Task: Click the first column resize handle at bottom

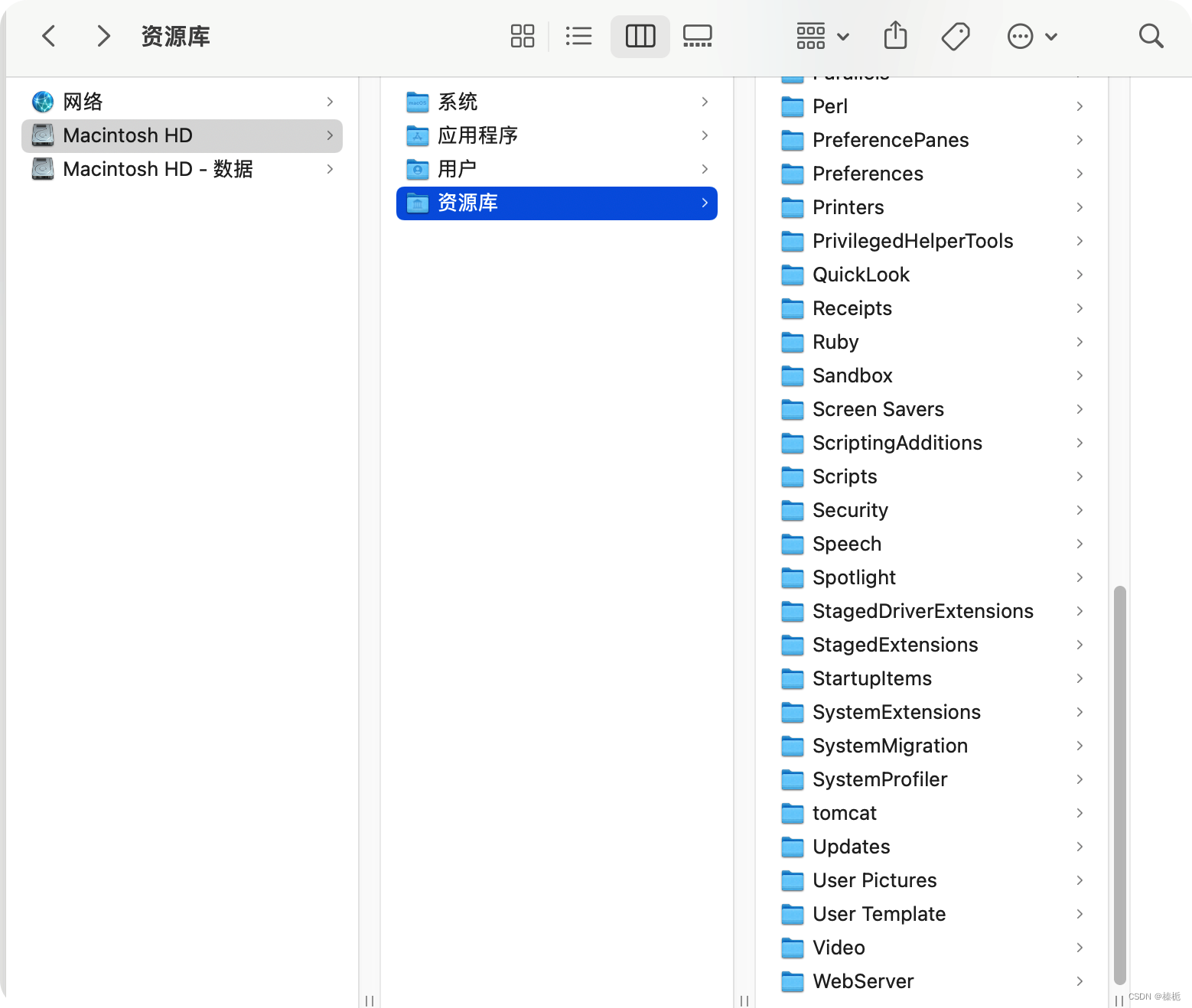Action: [x=370, y=1000]
